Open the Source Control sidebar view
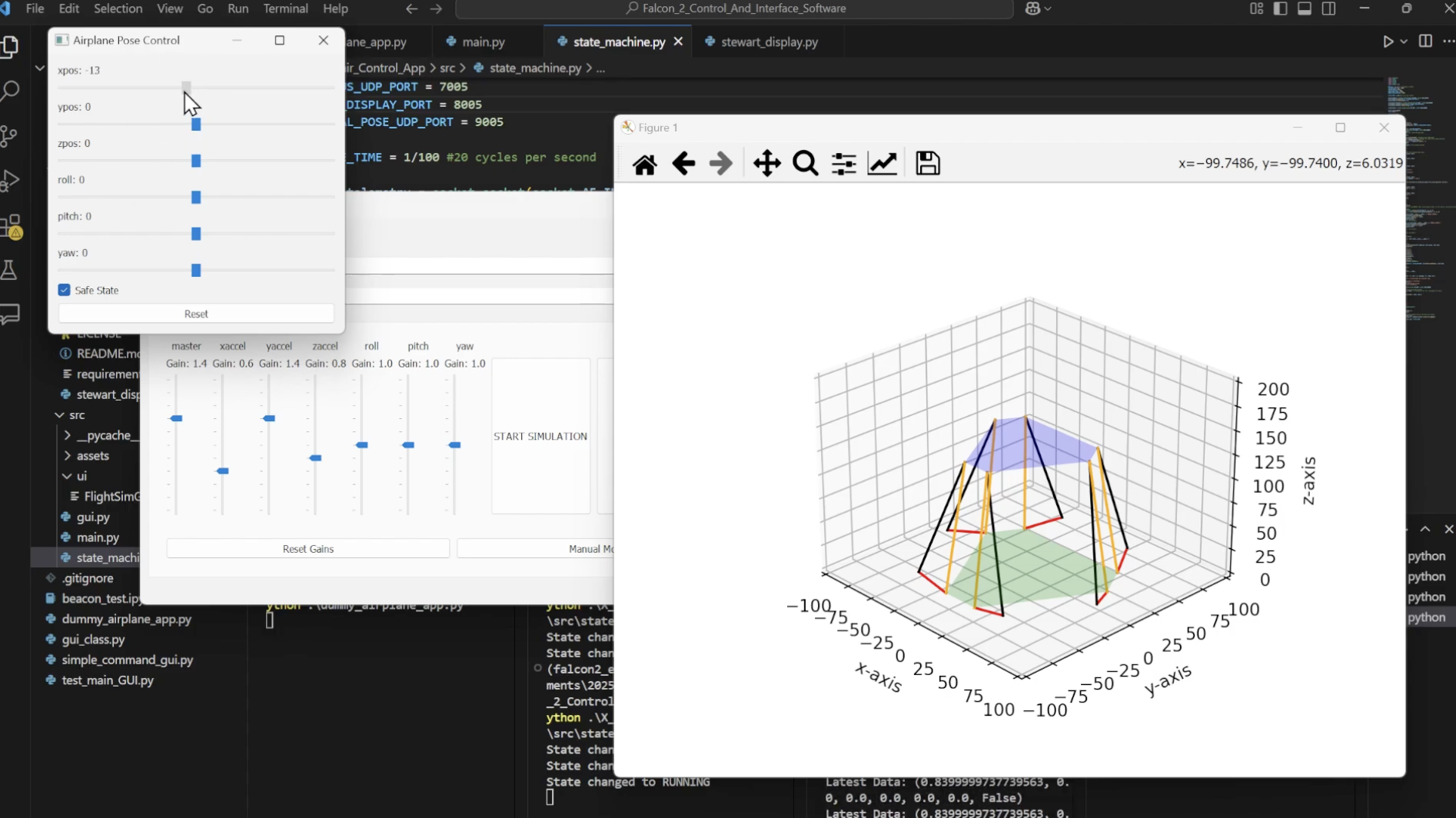This screenshot has width=1456, height=818. pyautogui.click(x=10, y=136)
